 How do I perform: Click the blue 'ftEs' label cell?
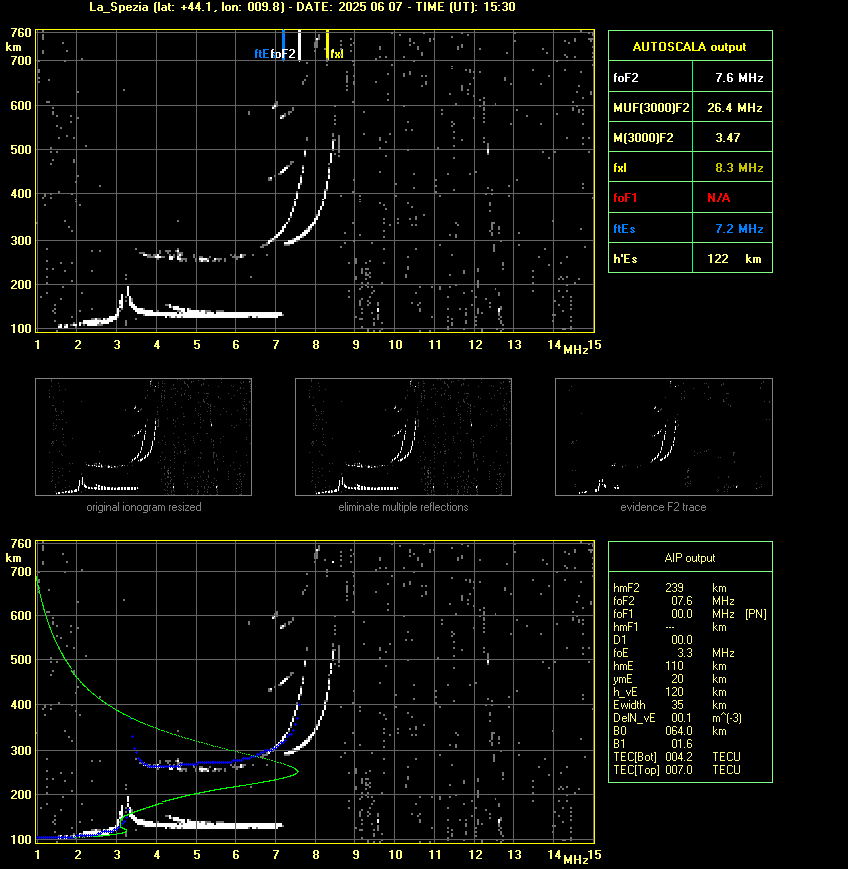651,228
